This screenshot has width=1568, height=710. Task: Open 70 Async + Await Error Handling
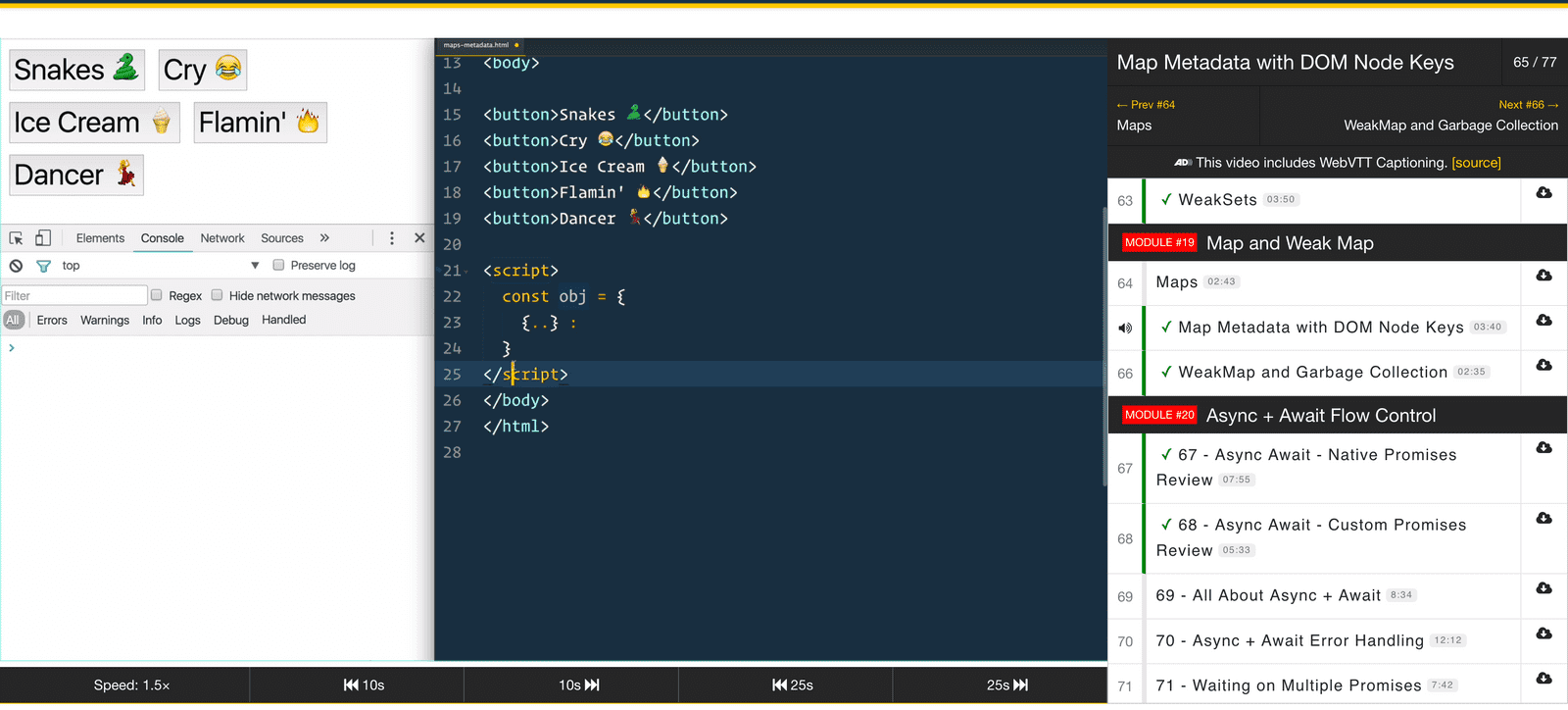point(1290,641)
